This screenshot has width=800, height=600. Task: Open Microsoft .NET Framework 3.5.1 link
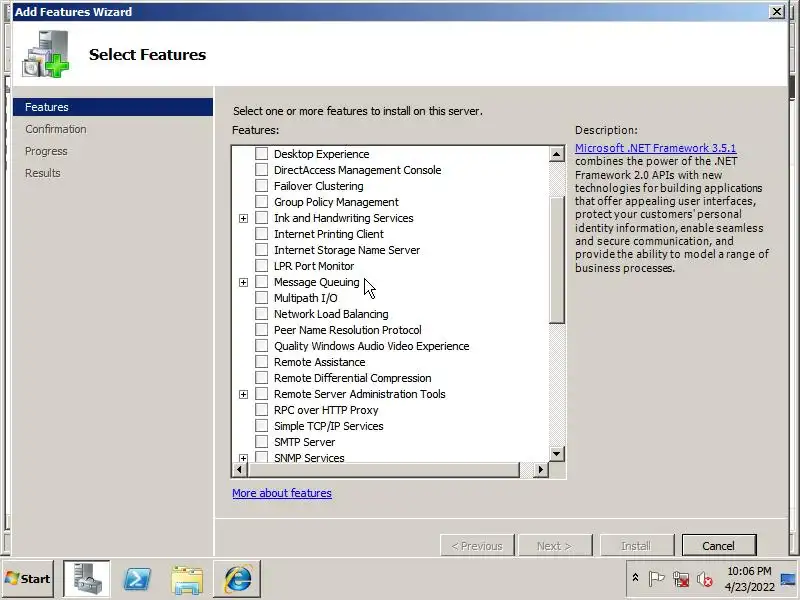(x=655, y=148)
